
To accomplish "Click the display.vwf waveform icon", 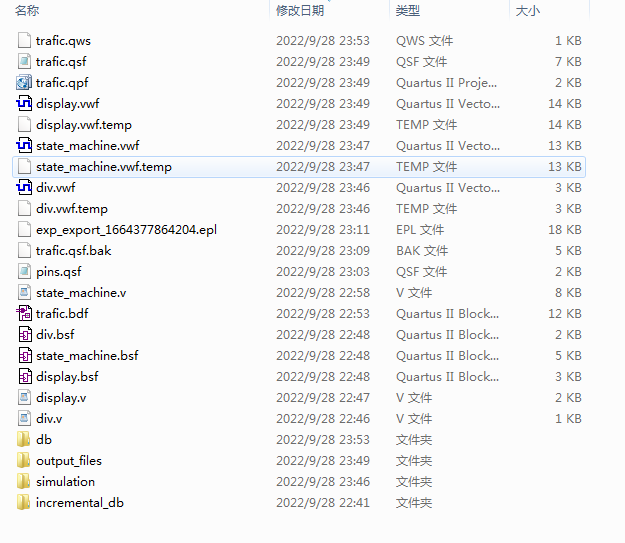I will click(24, 104).
